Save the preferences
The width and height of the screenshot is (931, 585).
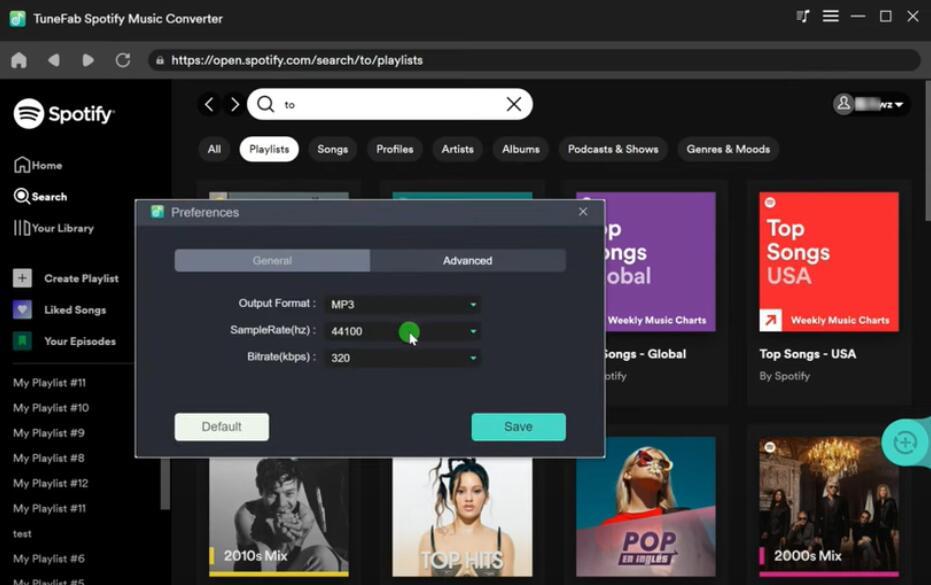(518, 426)
